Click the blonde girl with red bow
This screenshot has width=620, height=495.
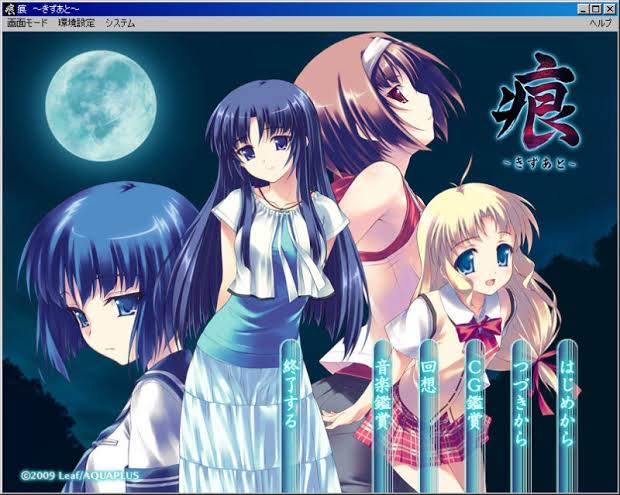click(475, 260)
